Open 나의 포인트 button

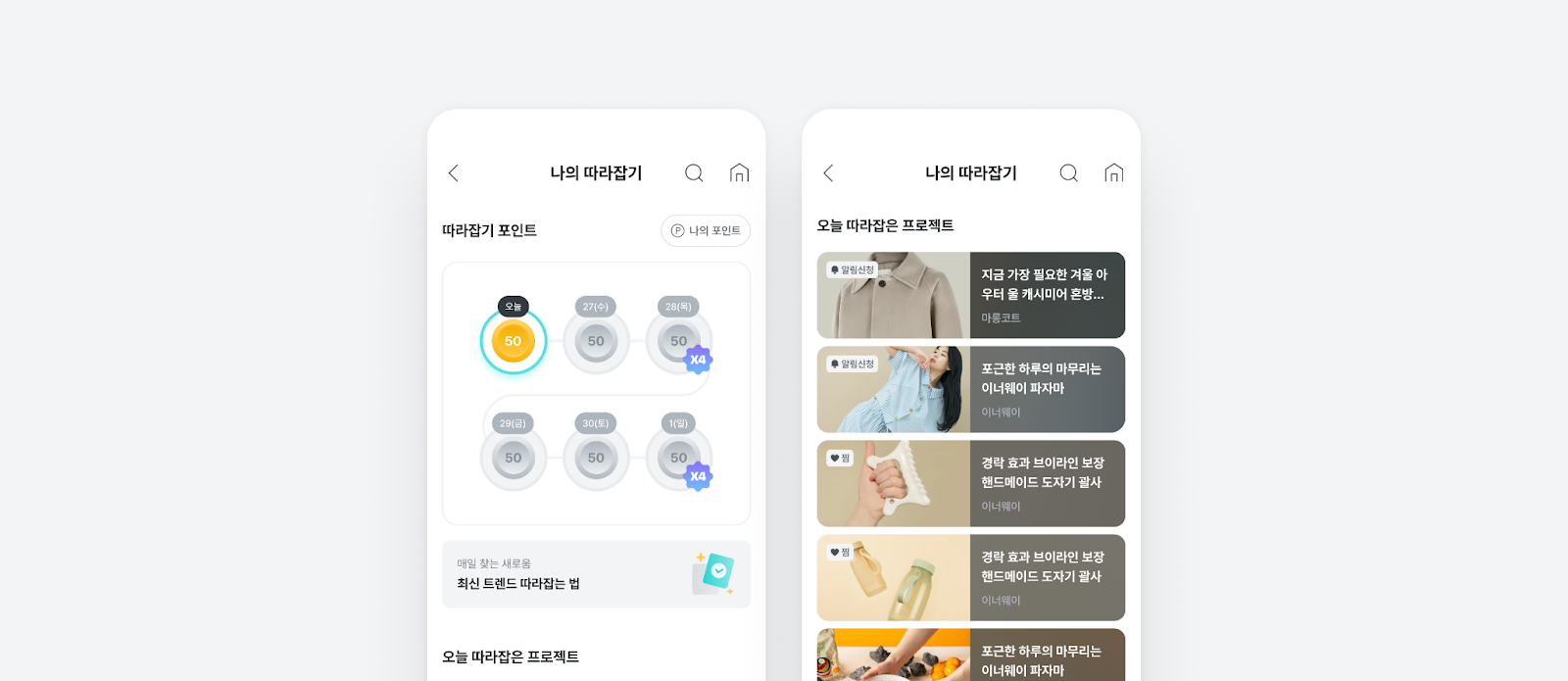click(706, 230)
